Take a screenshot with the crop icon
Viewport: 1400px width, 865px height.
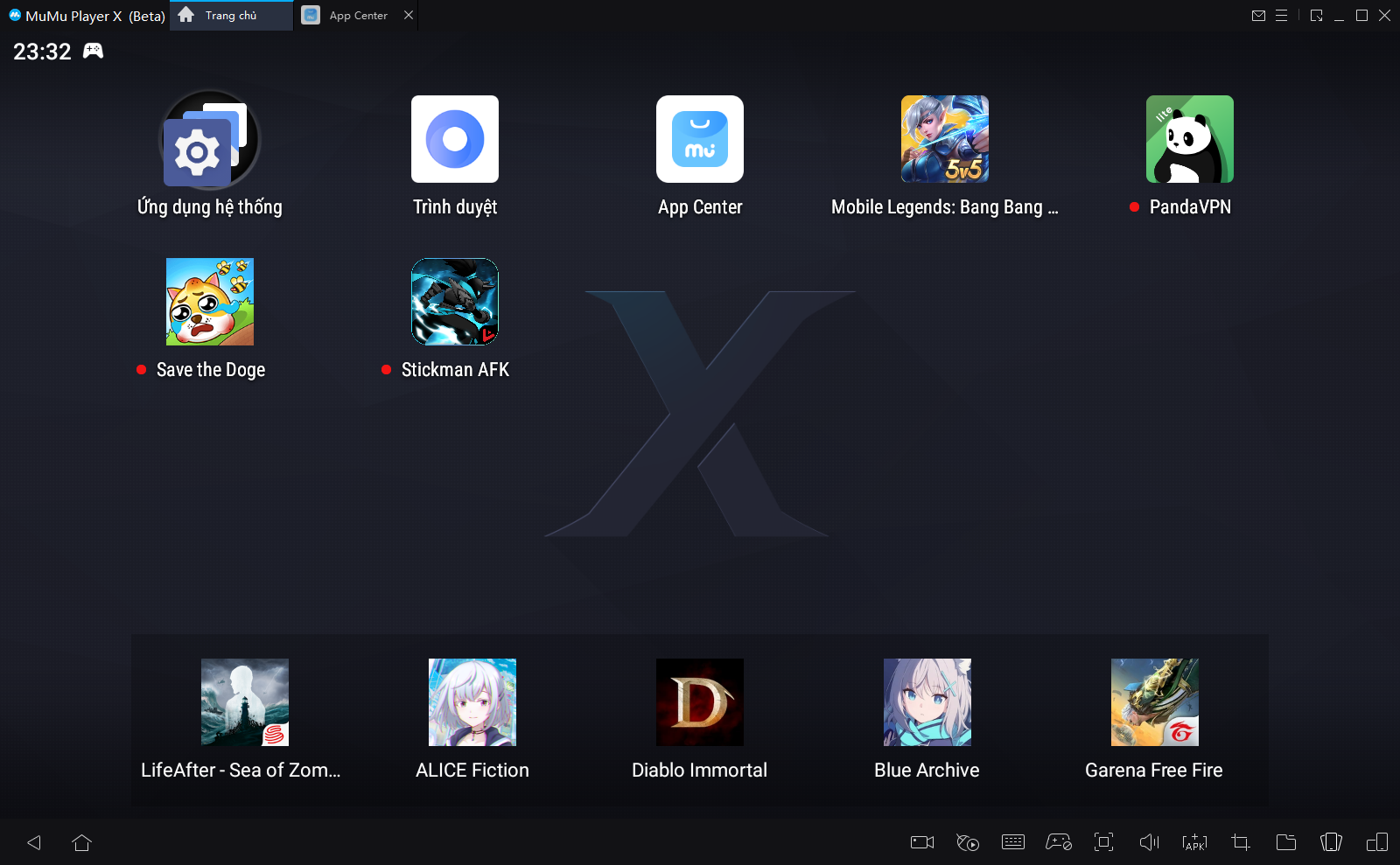1241,842
